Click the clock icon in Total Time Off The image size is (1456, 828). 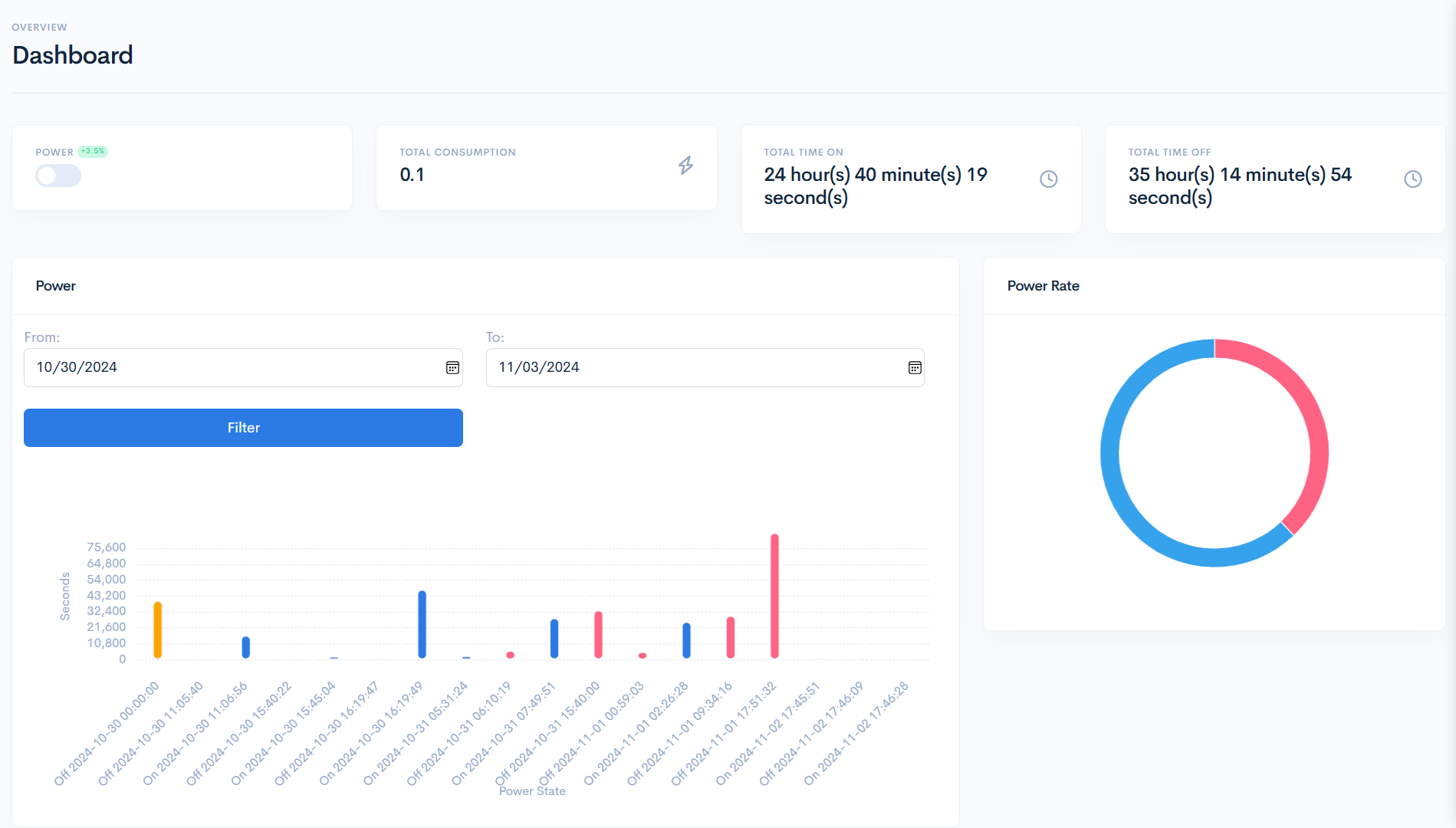click(1412, 179)
